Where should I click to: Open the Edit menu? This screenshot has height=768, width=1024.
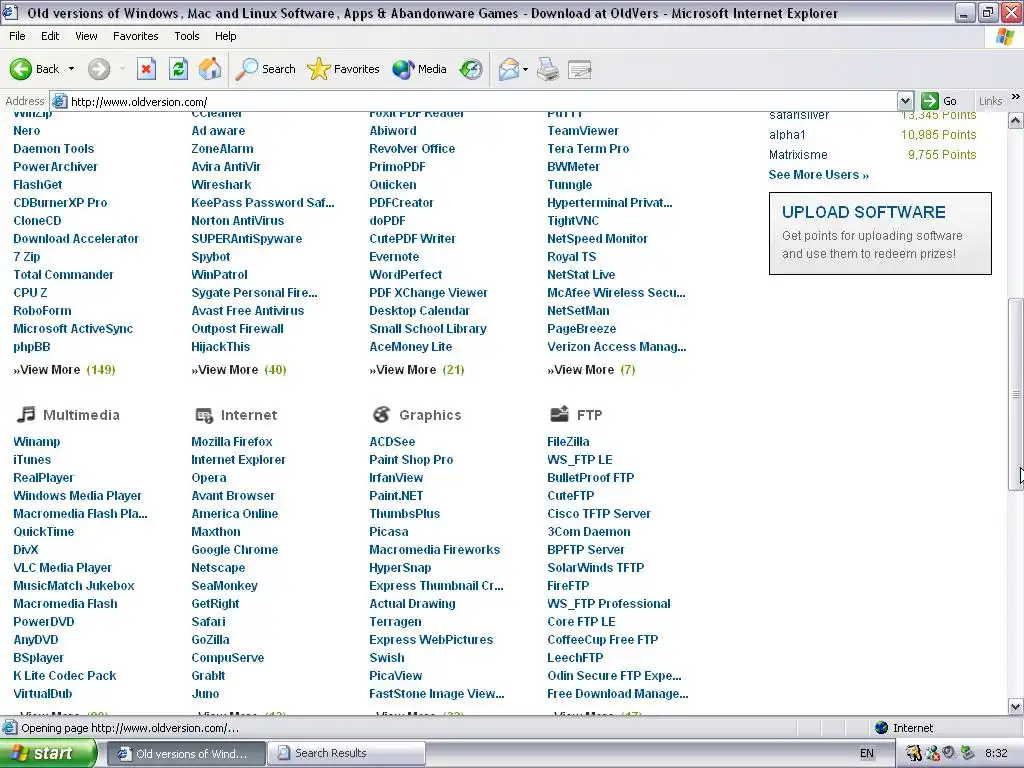click(x=50, y=36)
